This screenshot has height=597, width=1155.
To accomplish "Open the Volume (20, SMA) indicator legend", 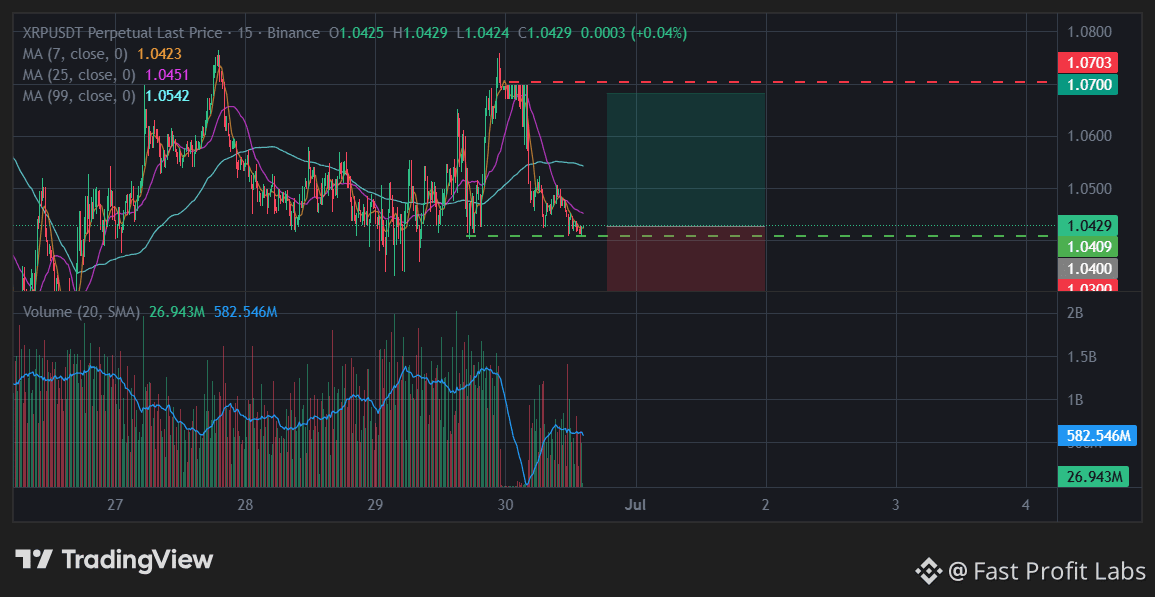I will [x=82, y=312].
